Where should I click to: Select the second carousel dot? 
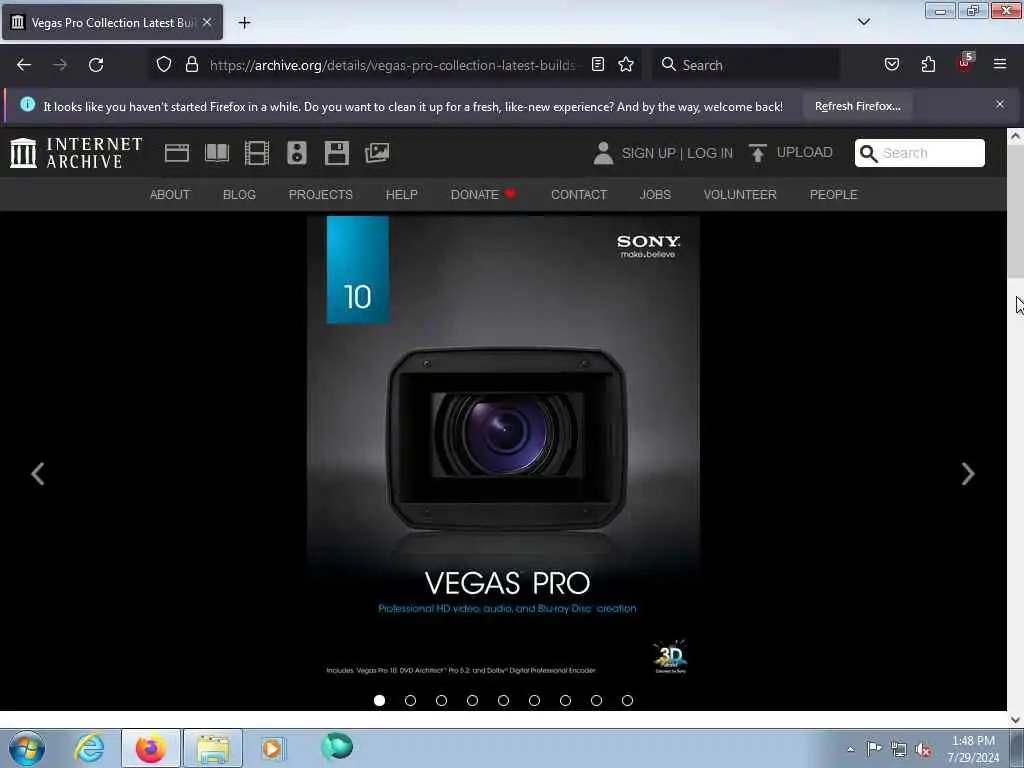click(x=410, y=700)
